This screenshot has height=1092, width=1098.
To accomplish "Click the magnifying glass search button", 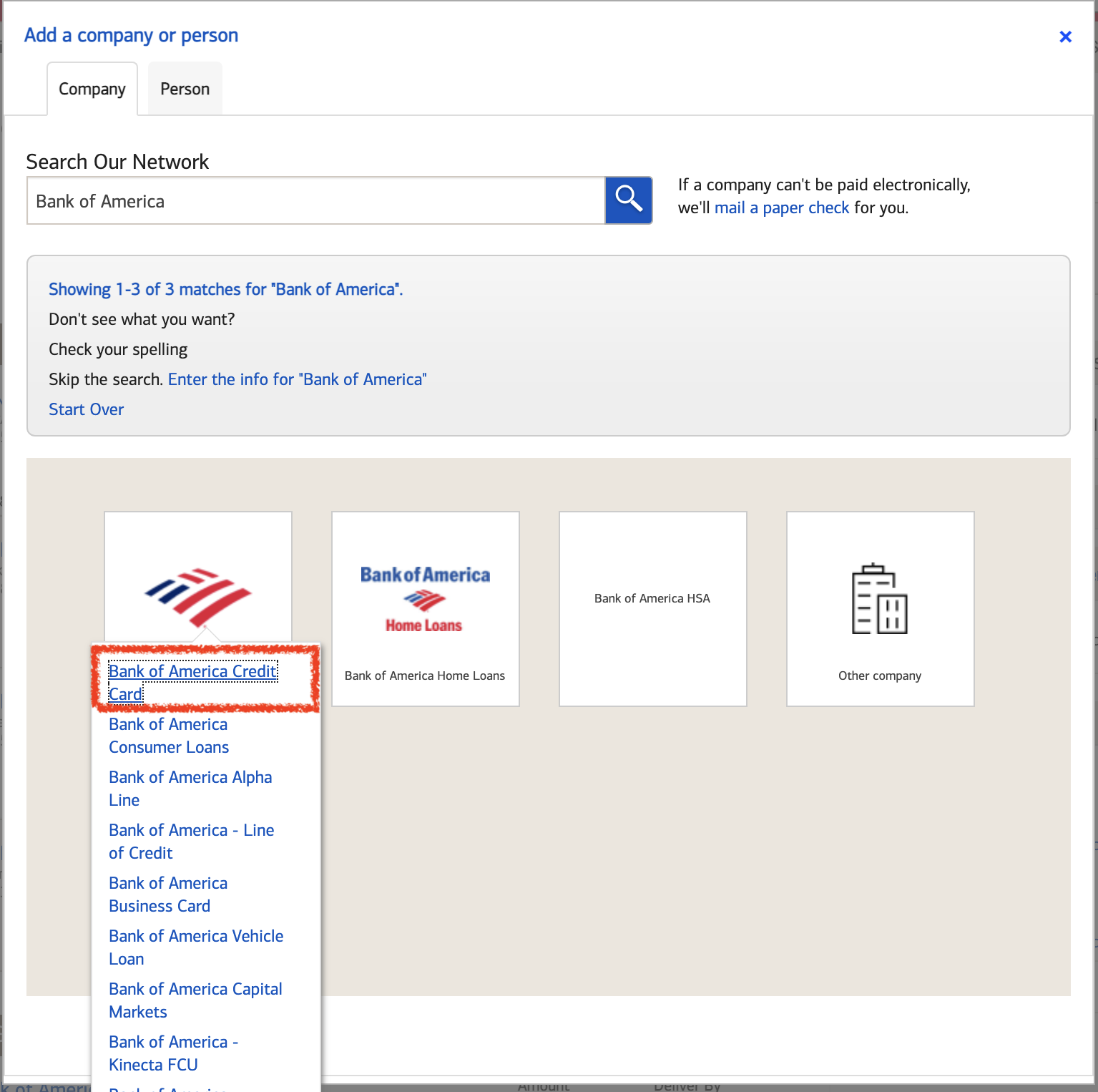I will [628, 200].
